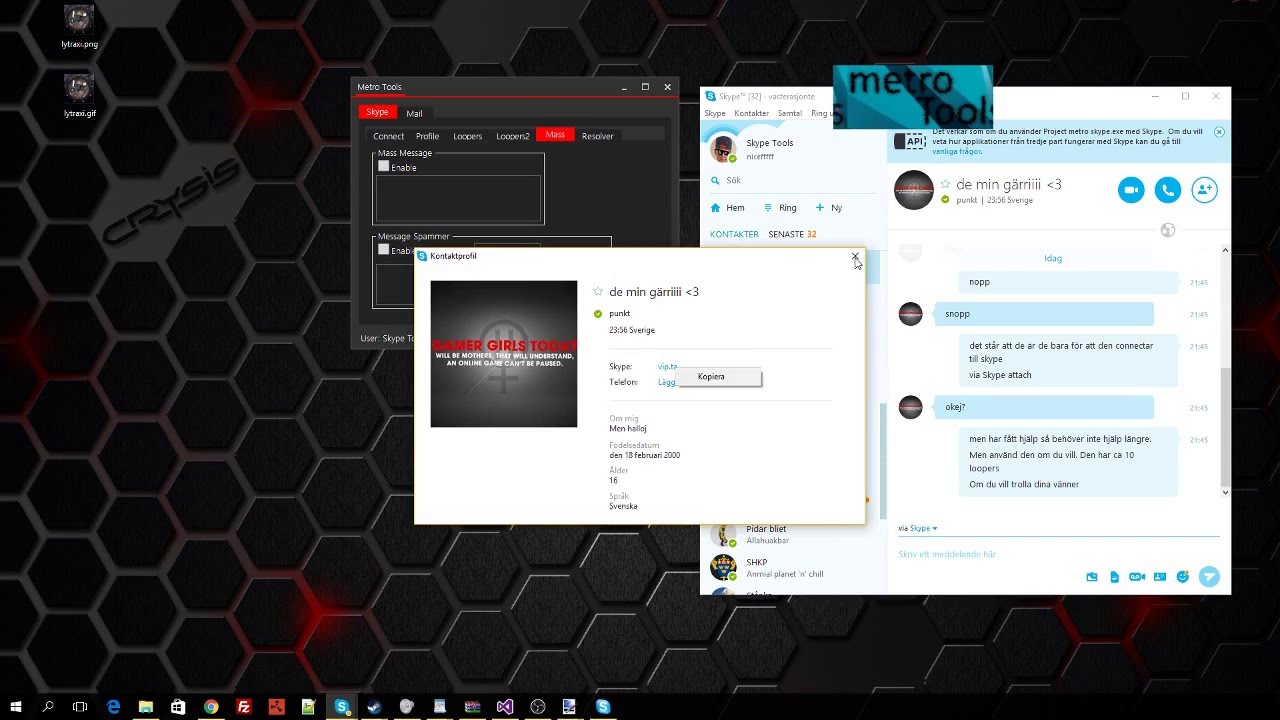Enable the Mass Message checkbox
The width and height of the screenshot is (1280, 720).
383,167
